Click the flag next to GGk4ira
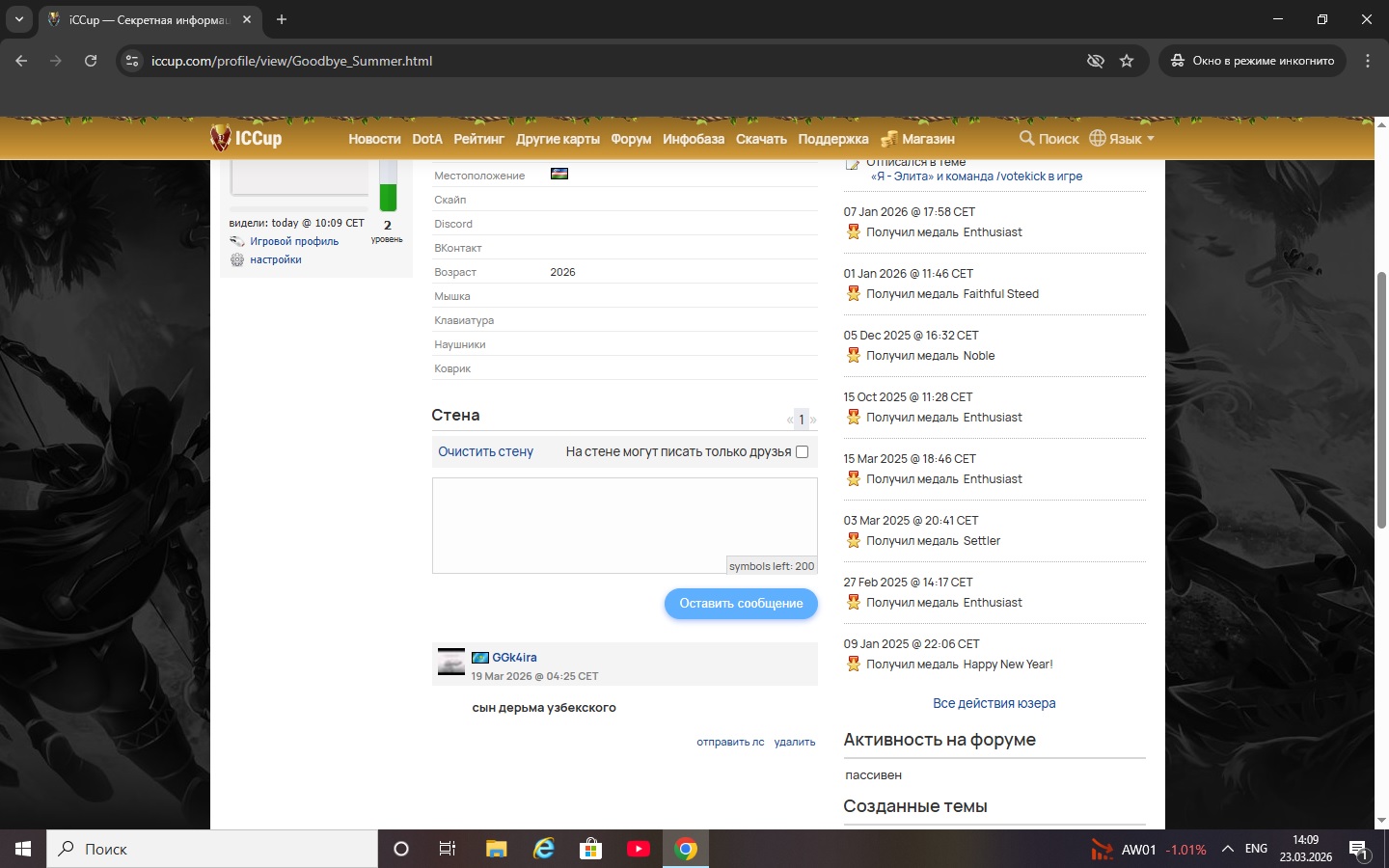 (x=480, y=658)
